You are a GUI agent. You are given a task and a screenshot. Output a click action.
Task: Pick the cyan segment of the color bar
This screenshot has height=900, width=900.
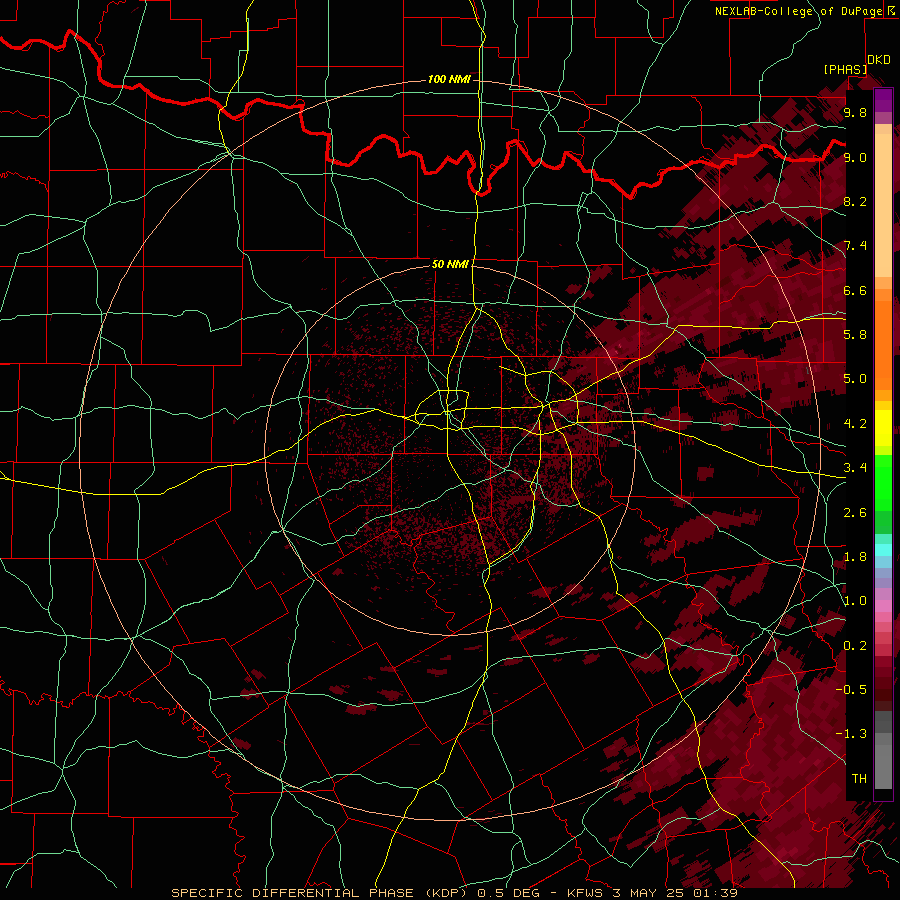click(883, 550)
